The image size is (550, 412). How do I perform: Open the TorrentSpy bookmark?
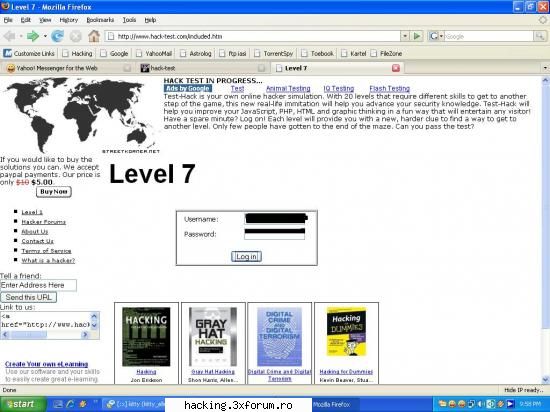[x=274, y=54]
